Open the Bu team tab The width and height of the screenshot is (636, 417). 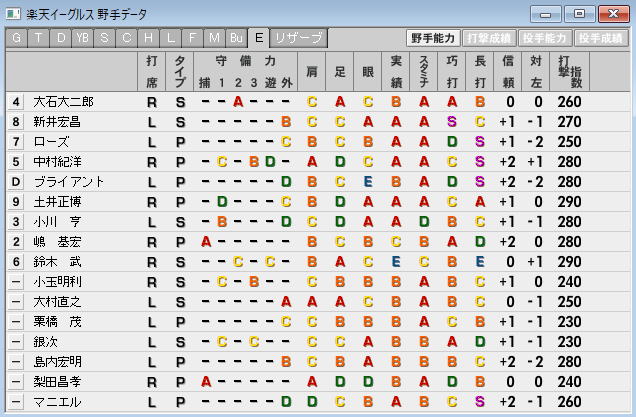point(236,37)
